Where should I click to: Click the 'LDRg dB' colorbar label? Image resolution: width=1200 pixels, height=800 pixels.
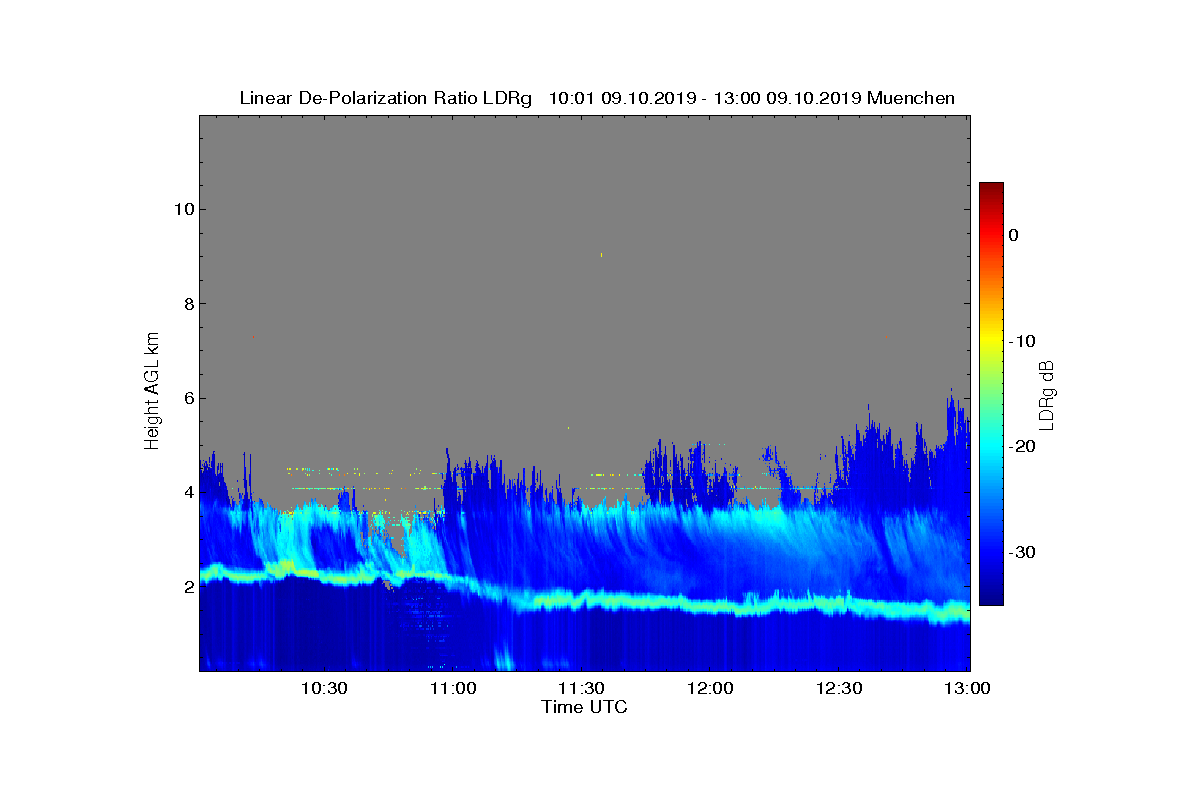(1046, 394)
